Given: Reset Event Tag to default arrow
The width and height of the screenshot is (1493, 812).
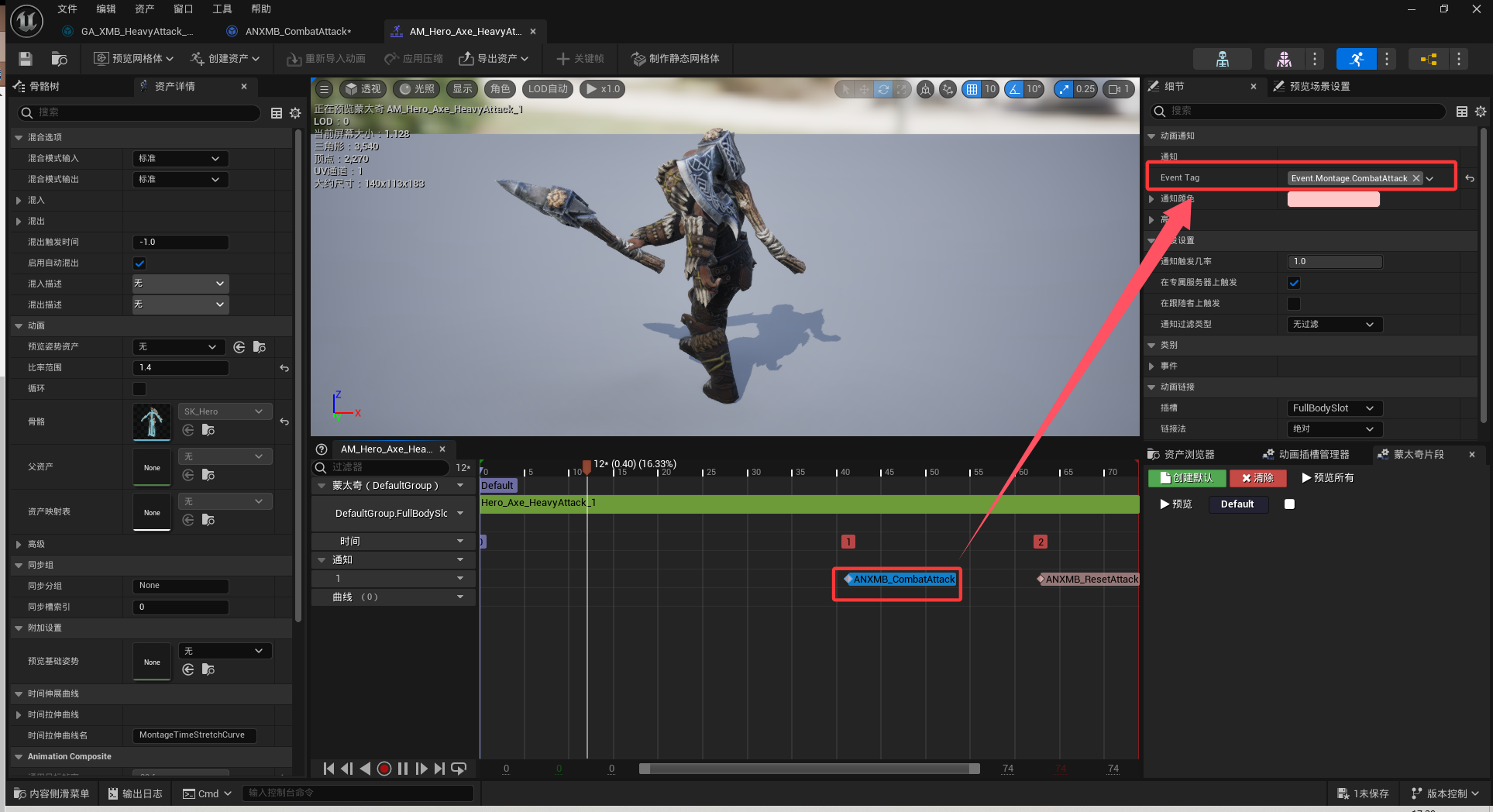Looking at the screenshot, I should [x=1470, y=178].
